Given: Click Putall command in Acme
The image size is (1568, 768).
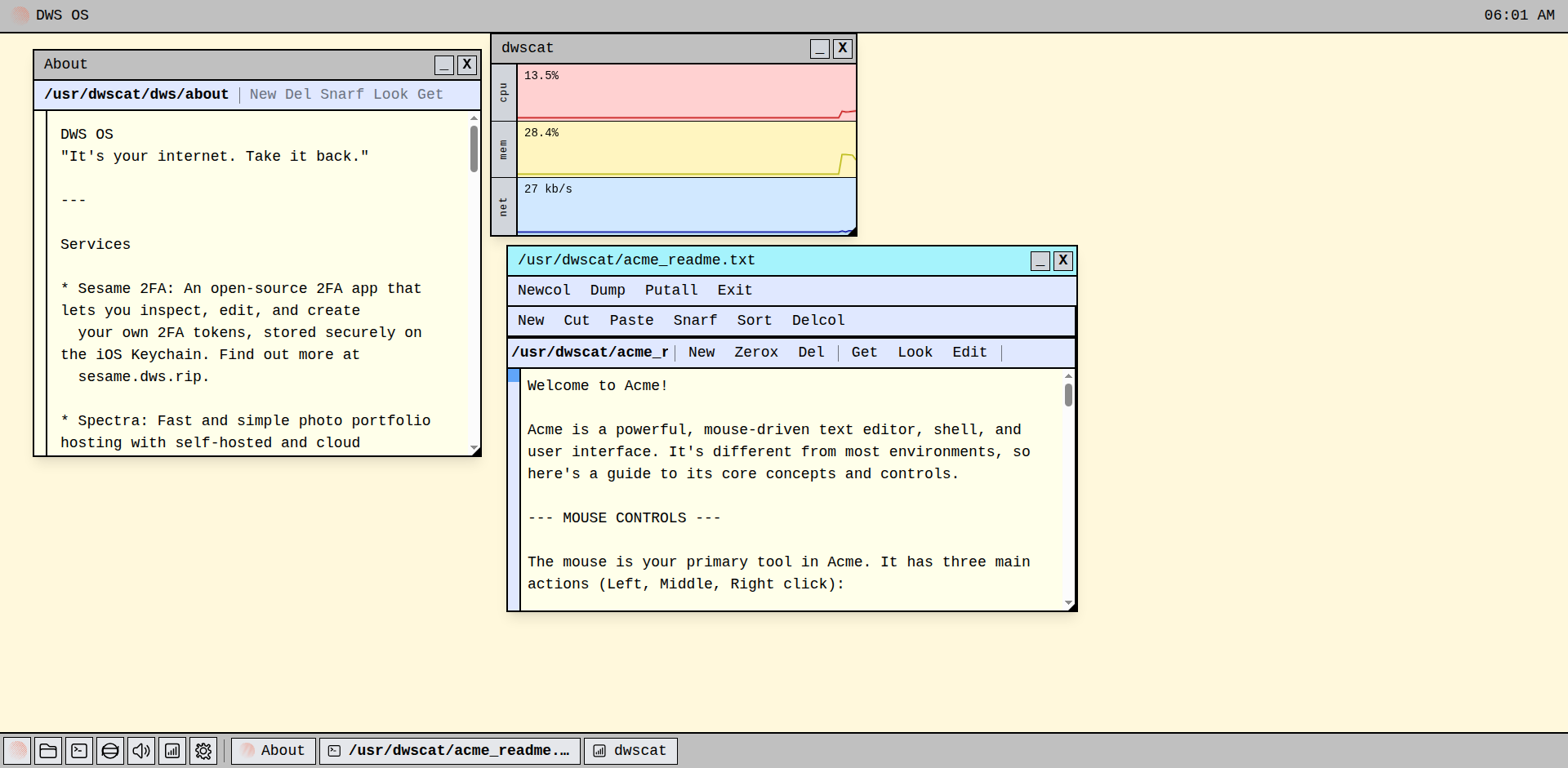Looking at the screenshot, I should pyautogui.click(x=671, y=291).
